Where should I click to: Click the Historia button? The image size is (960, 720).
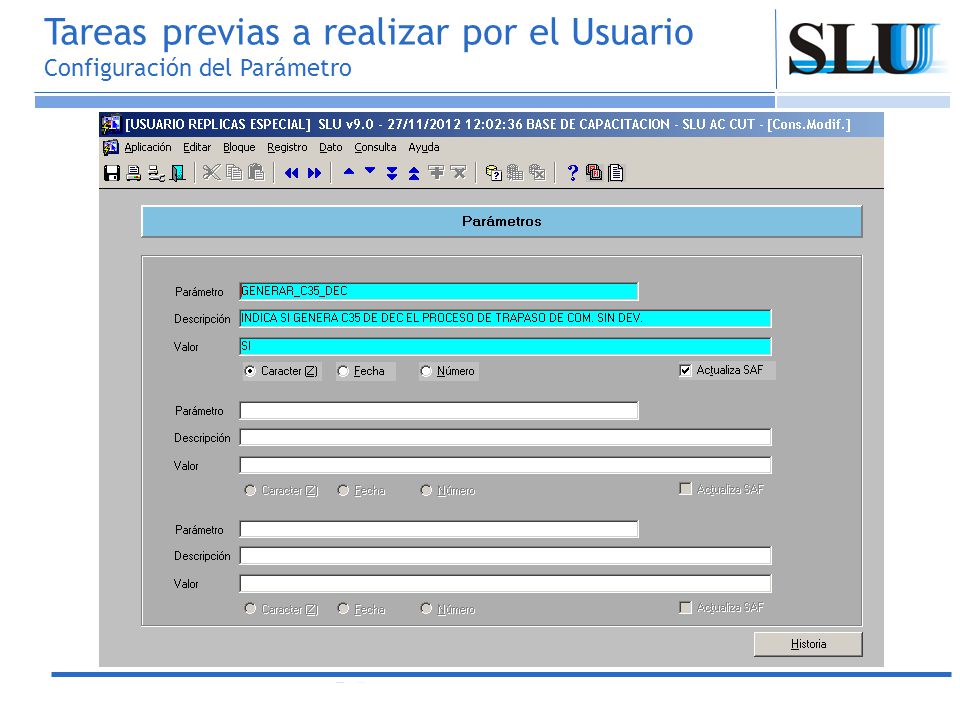808,644
